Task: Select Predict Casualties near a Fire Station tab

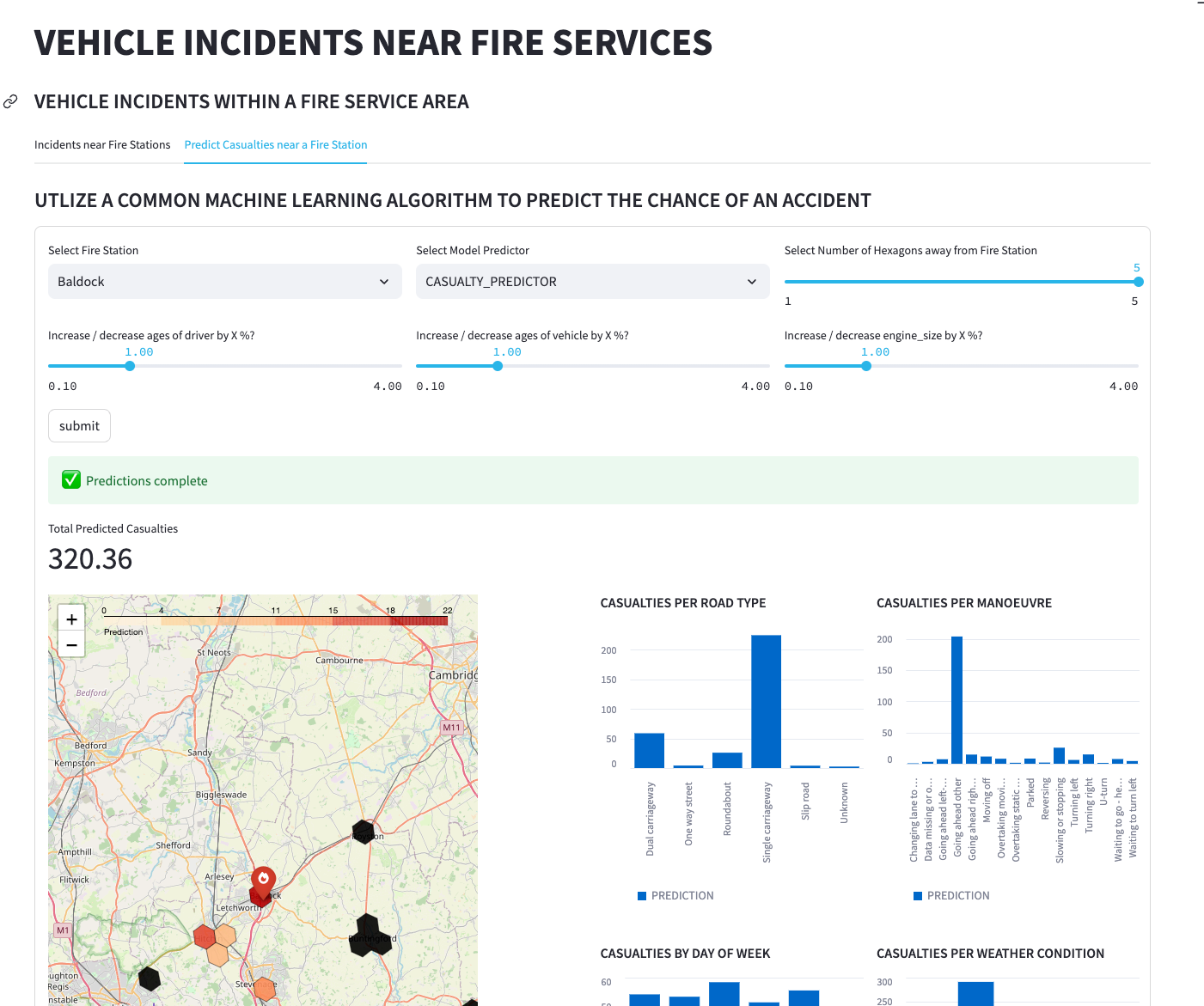Action: (x=276, y=144)
